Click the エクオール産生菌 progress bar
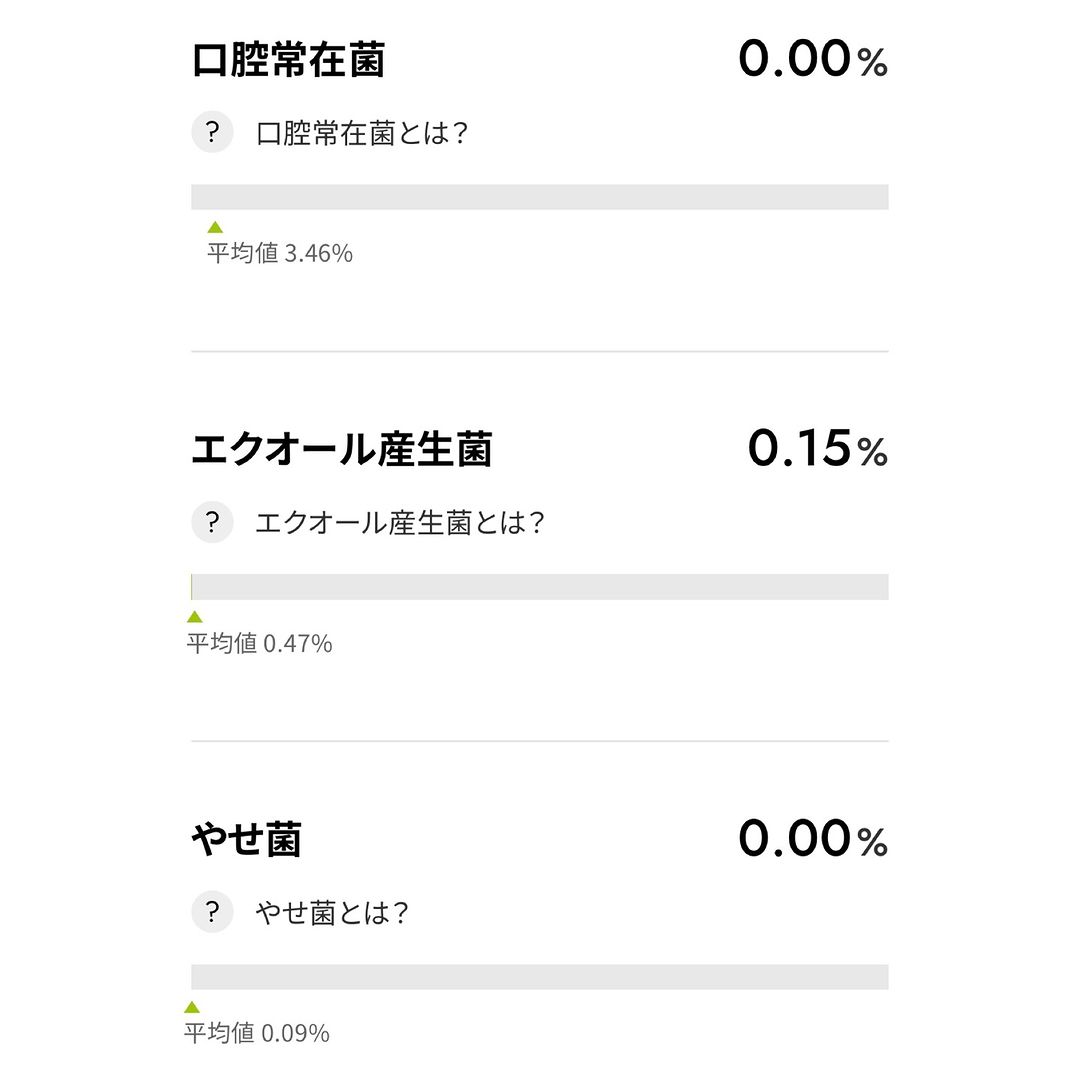 point(540,587)
